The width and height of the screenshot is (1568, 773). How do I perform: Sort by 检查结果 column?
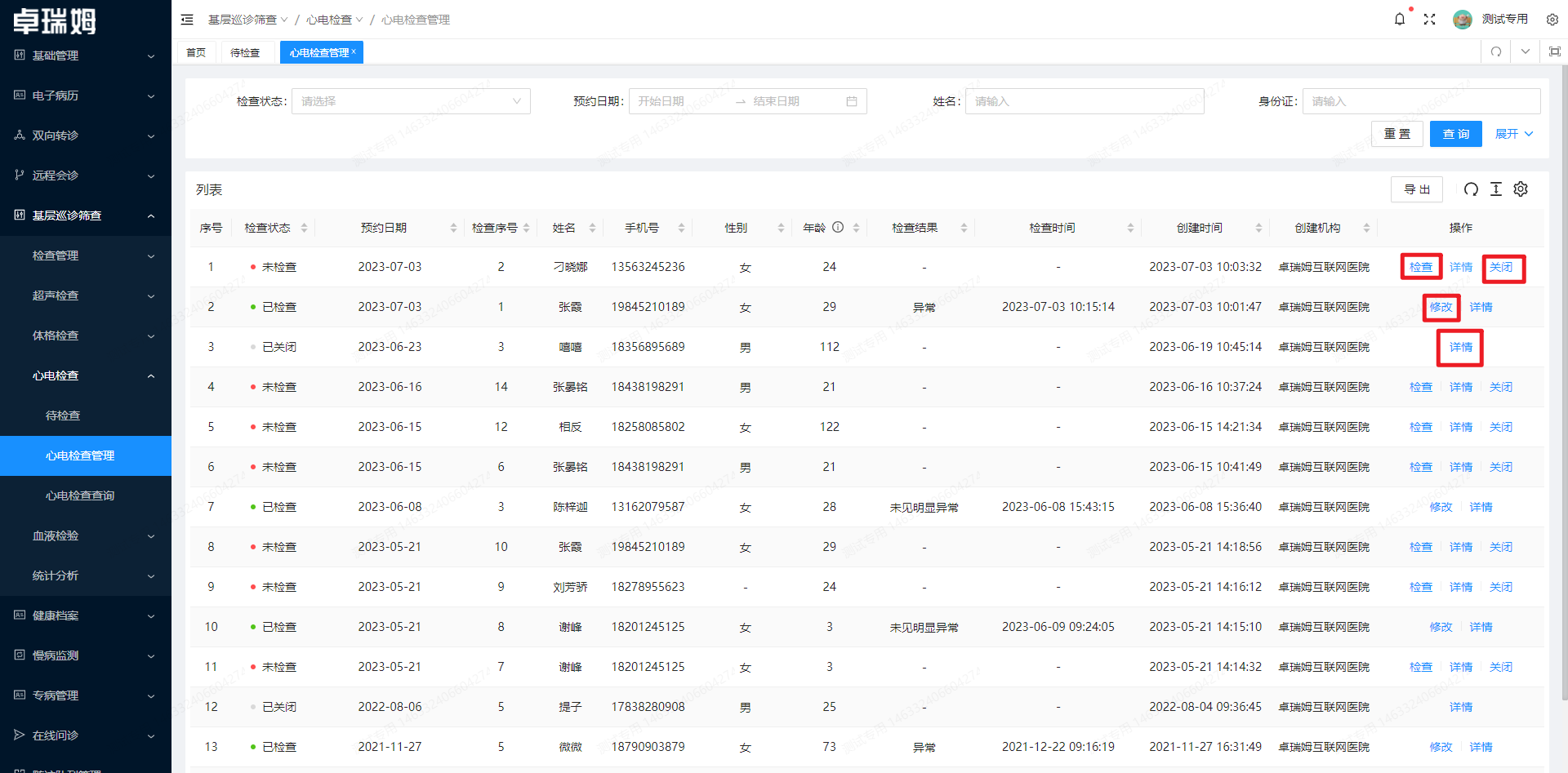(x=964, y=228)
